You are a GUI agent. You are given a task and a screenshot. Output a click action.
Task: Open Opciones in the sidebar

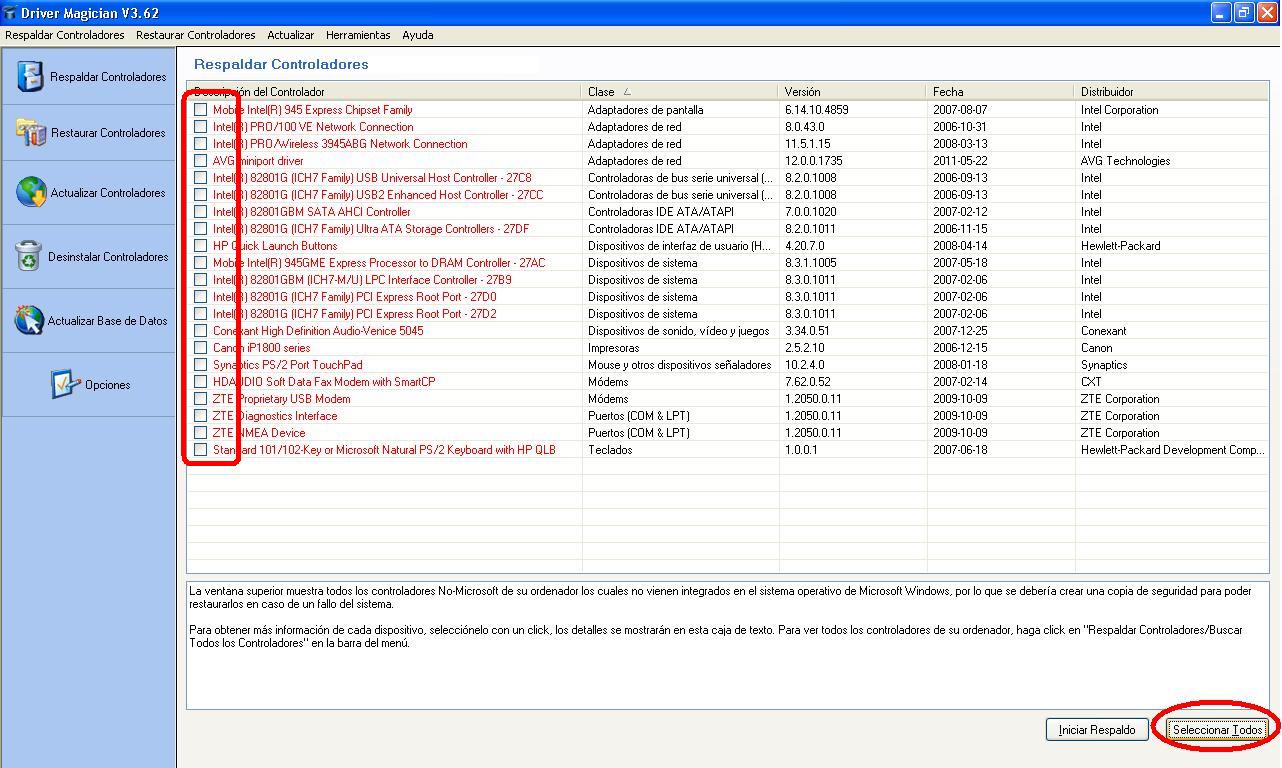click(88, 385)
